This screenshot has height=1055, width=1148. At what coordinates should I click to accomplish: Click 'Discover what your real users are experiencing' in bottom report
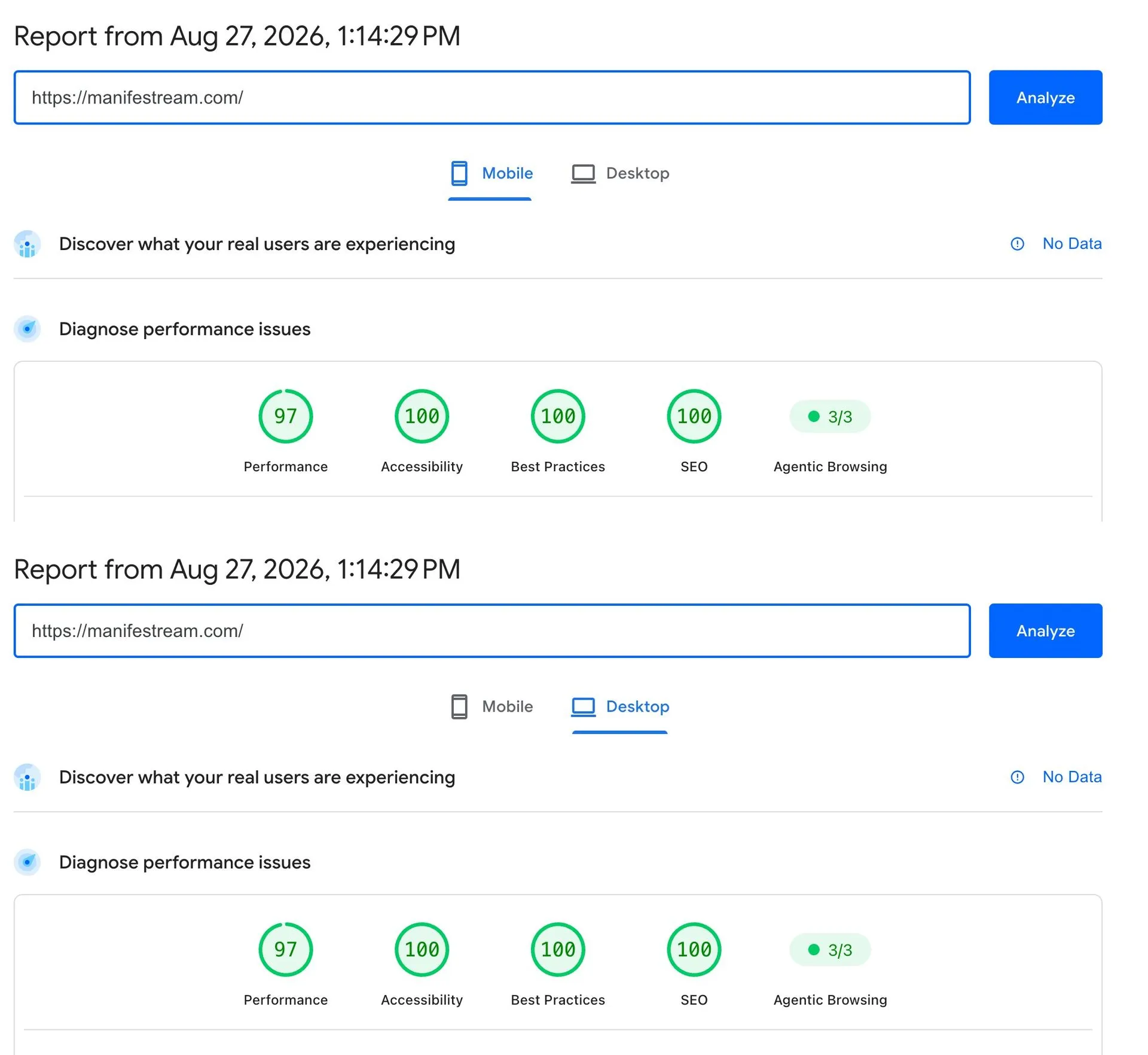click(x=257, y=777)
